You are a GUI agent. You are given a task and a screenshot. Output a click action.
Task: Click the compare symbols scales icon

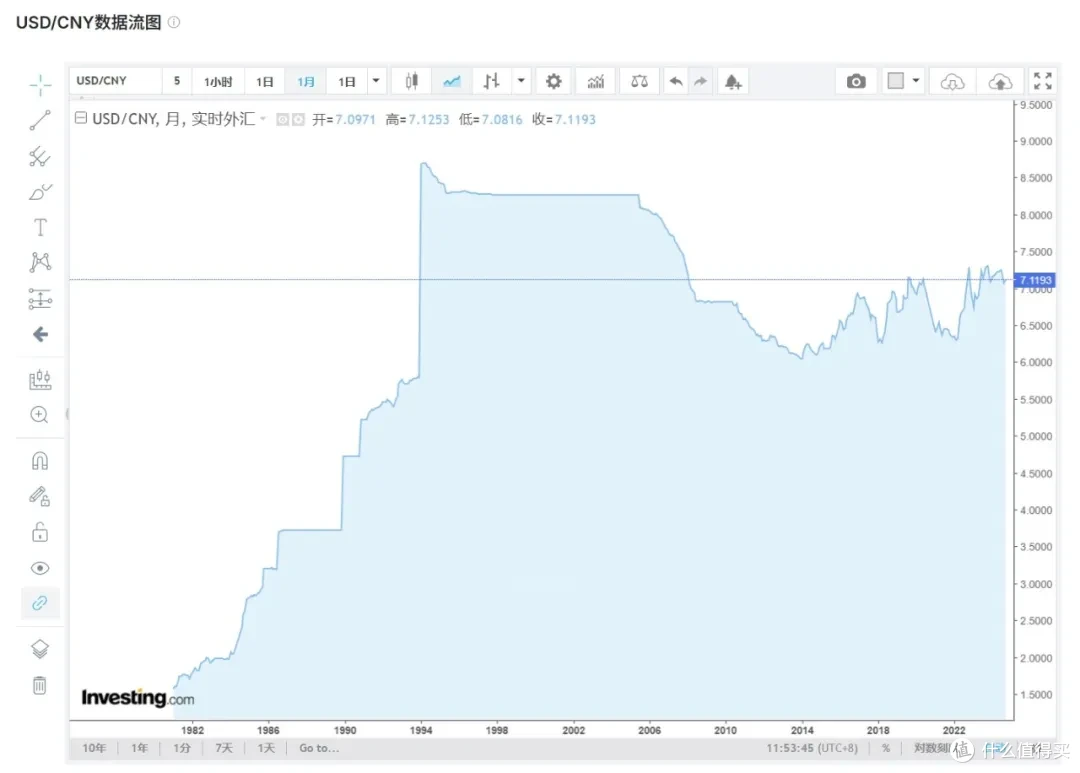coord(639,81)
